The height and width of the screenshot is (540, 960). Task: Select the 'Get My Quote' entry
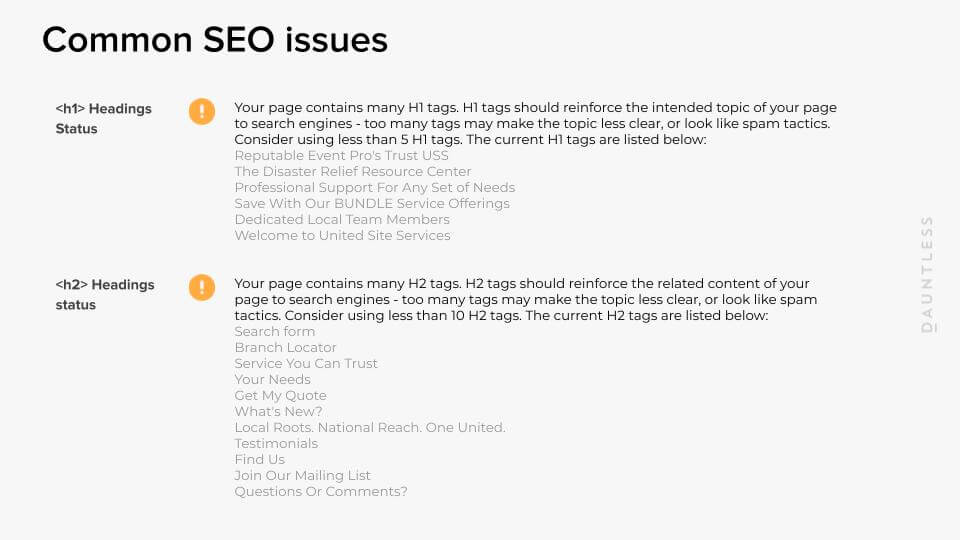280,396
